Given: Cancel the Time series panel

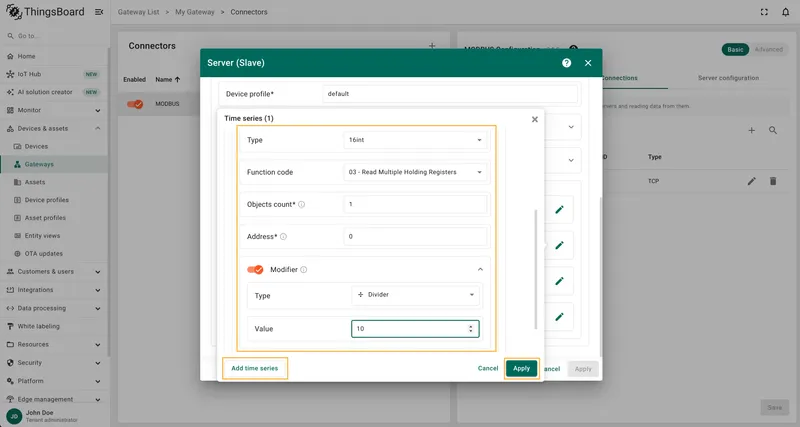Looking at the screenshot, I should pos(488,368).
